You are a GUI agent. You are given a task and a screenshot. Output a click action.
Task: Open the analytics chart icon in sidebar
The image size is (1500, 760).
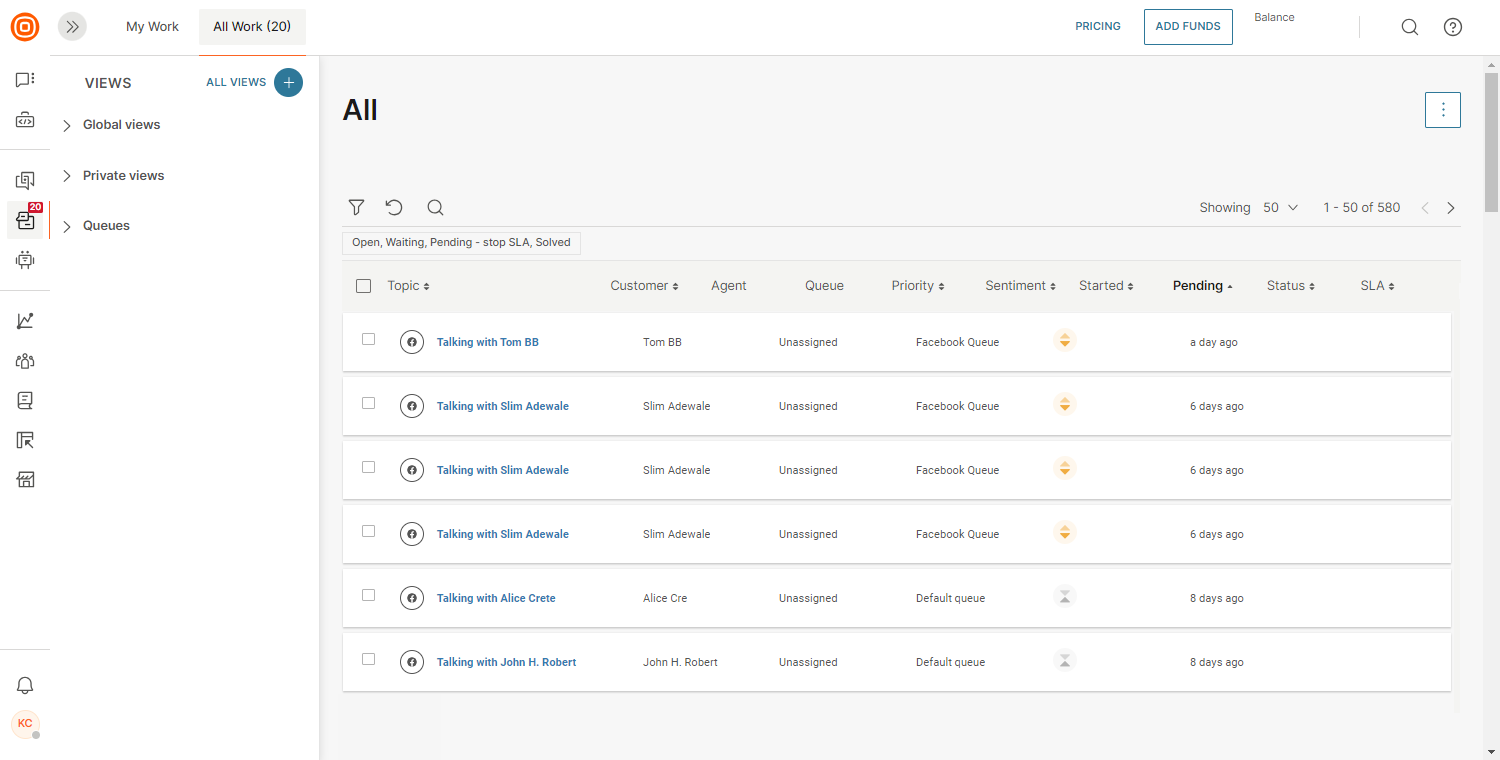pyautogui.click(x=26, y=321)
